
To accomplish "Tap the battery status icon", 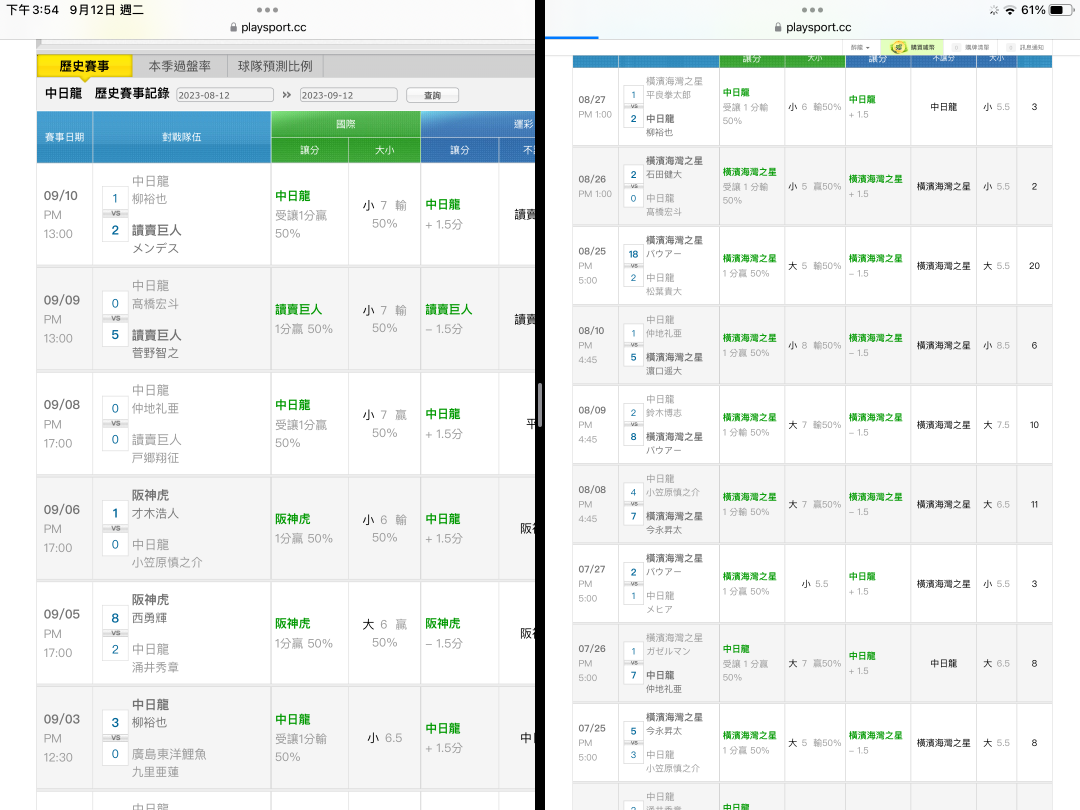I will click(1061, 10).
